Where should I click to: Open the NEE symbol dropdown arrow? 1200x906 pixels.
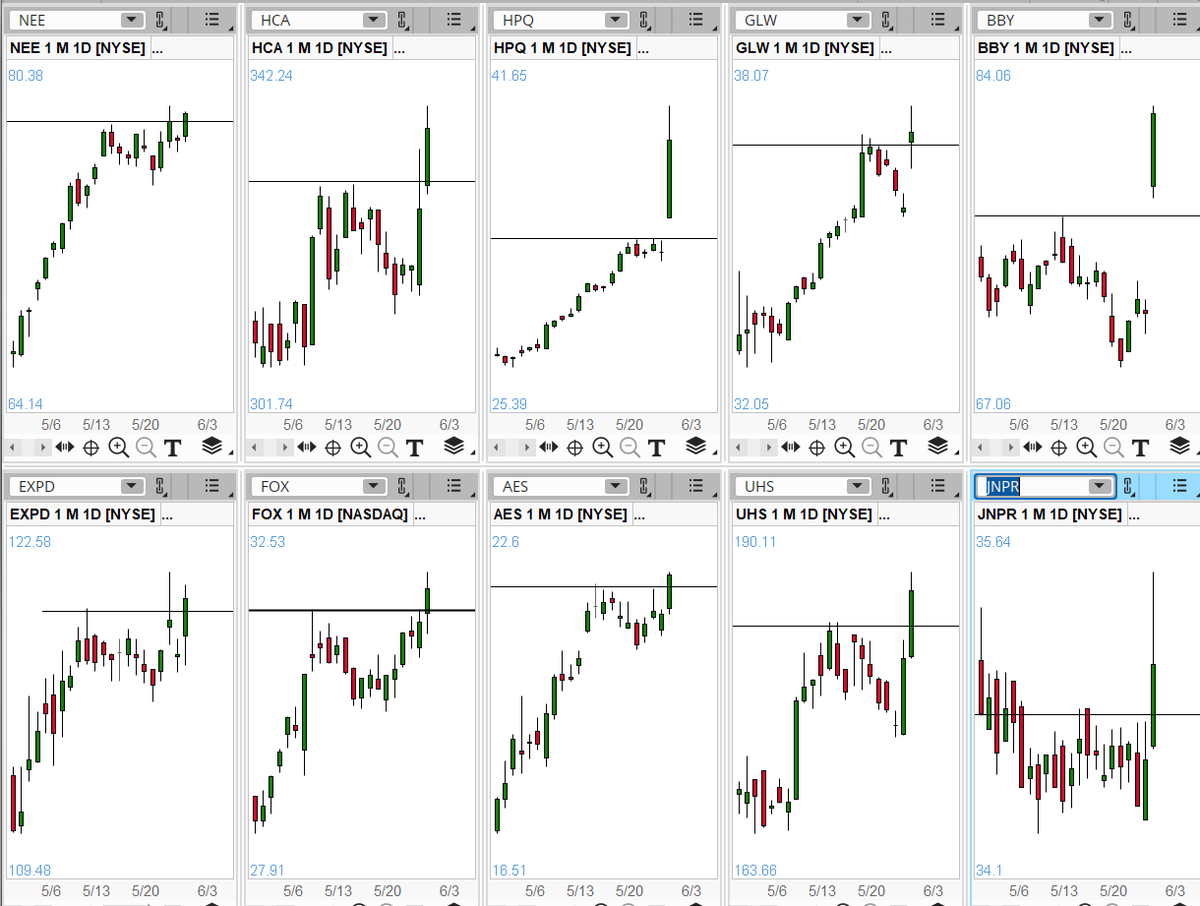pos(132,20)
